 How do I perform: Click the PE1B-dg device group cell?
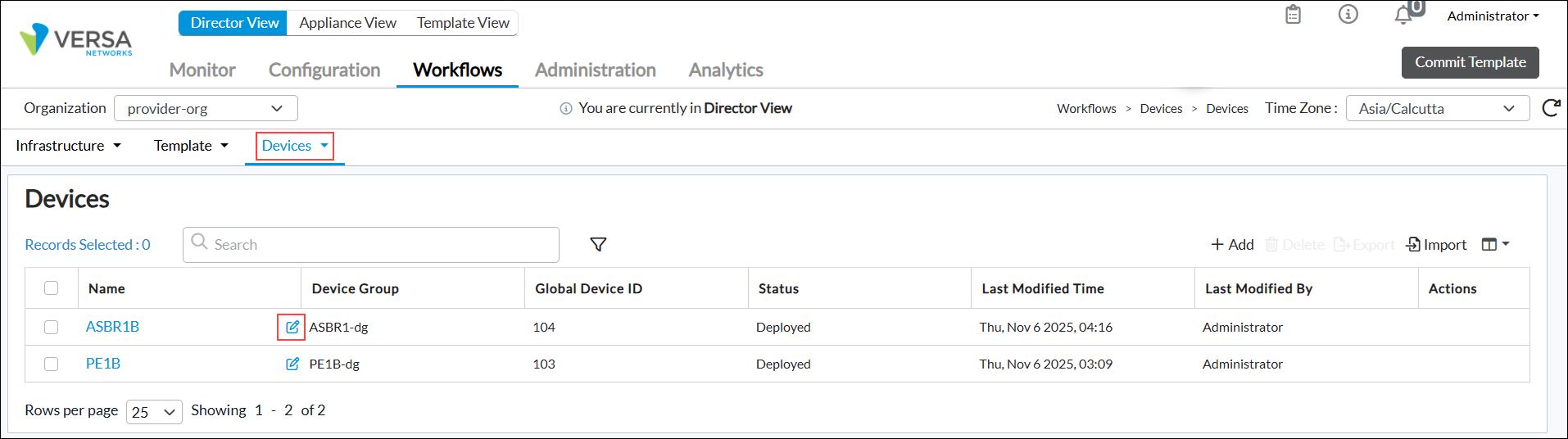coord(334,364)
